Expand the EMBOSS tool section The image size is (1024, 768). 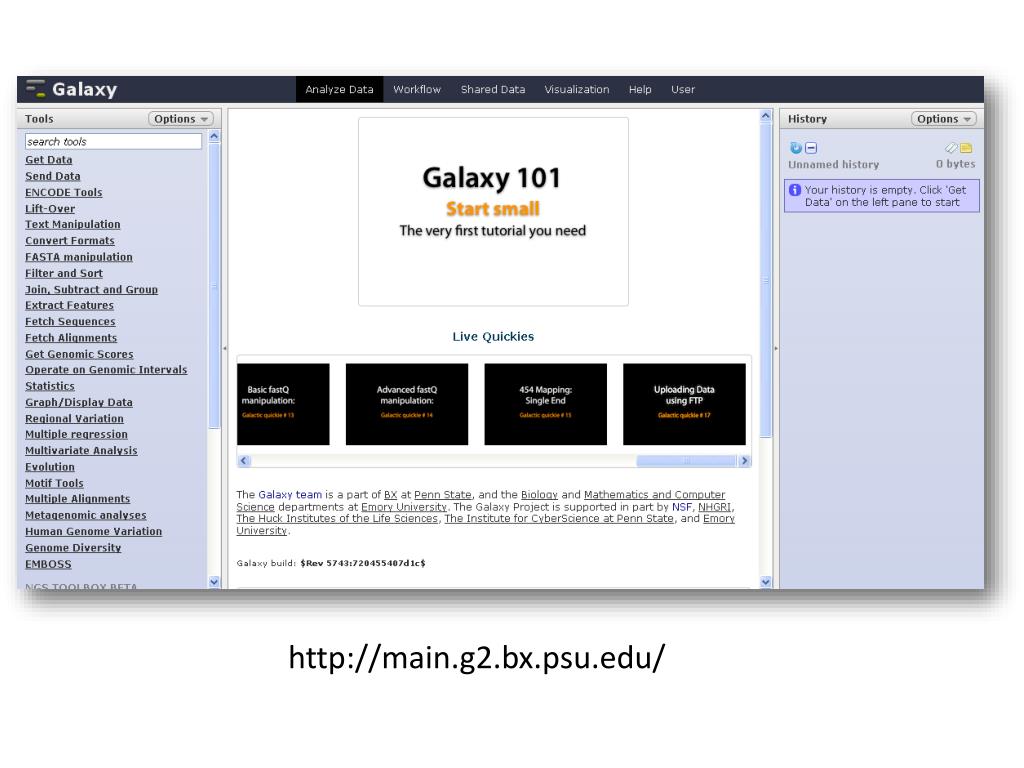click(48, 565)
